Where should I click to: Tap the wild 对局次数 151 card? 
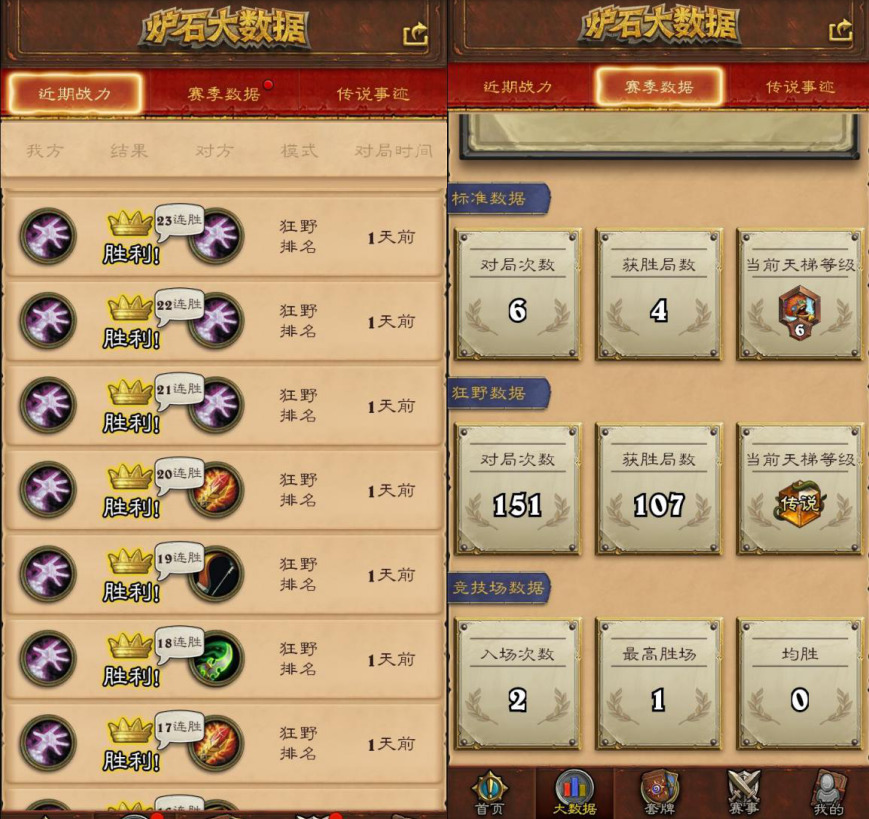(x=518, y=489)
